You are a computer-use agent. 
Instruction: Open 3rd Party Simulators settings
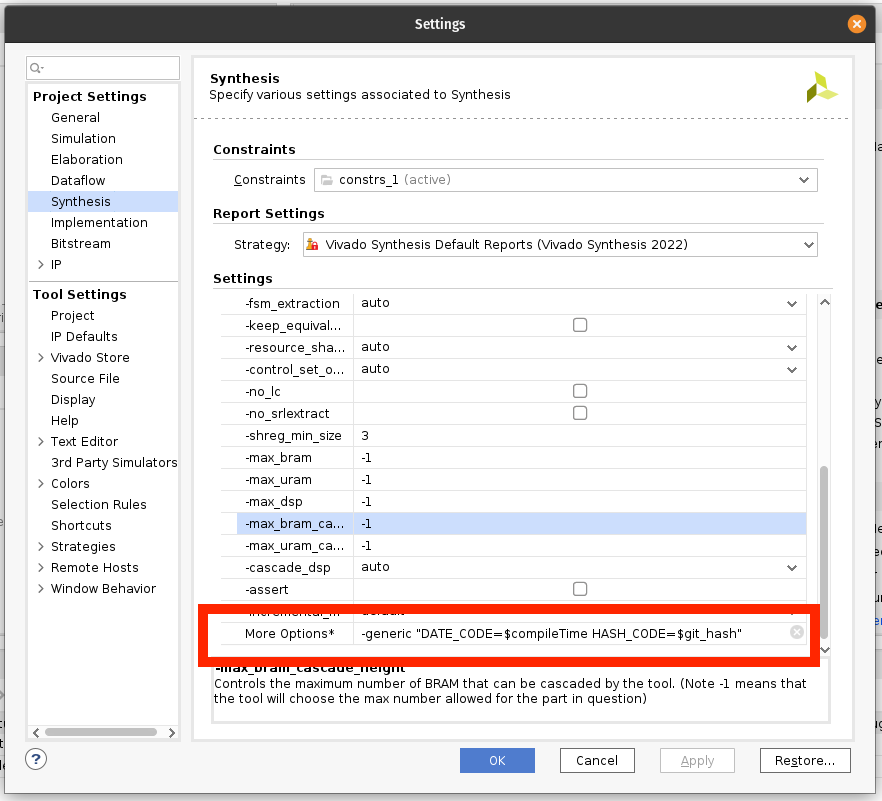(x=114, y=462)
